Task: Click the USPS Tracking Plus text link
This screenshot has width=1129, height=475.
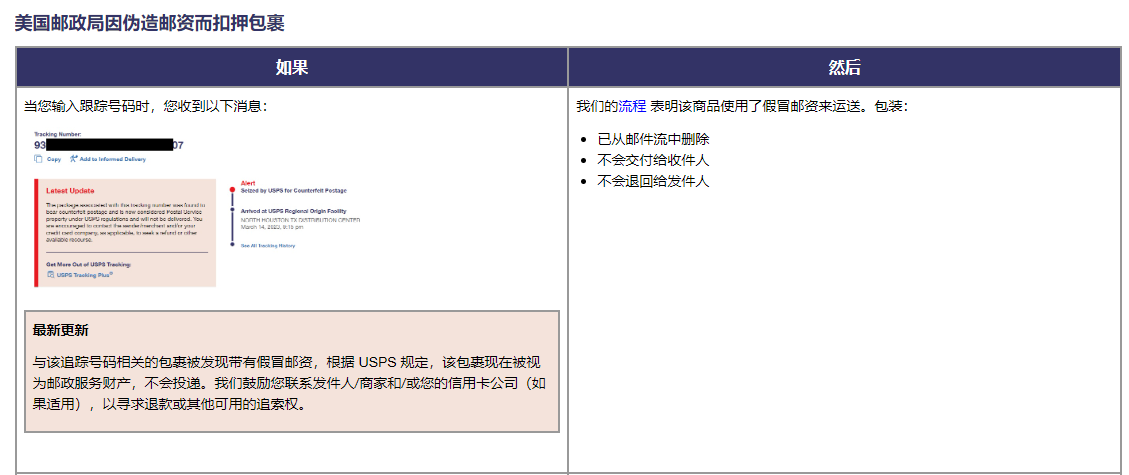Action: [84, 274]
